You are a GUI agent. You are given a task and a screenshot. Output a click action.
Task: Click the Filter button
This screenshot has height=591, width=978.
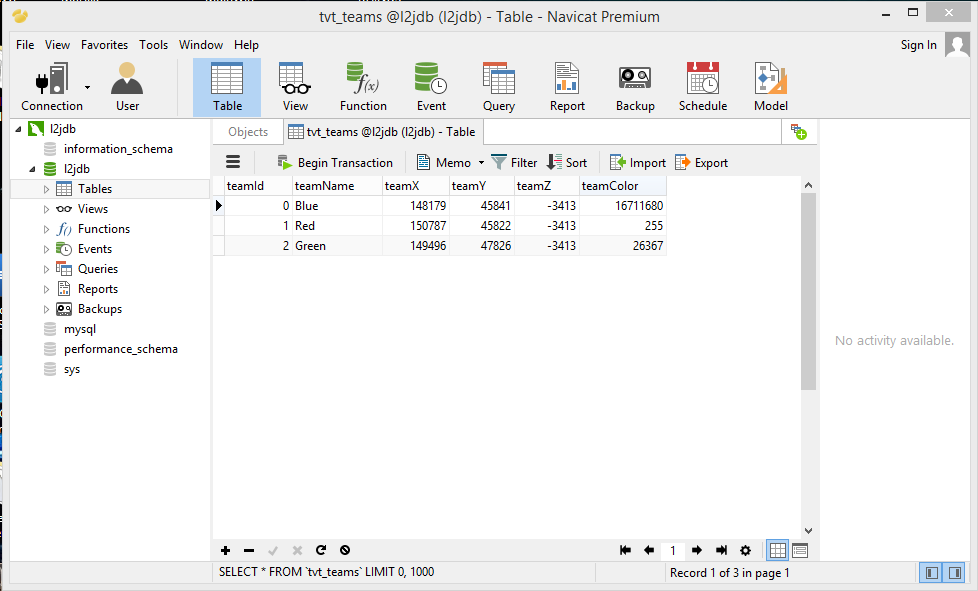pos(514,163)
